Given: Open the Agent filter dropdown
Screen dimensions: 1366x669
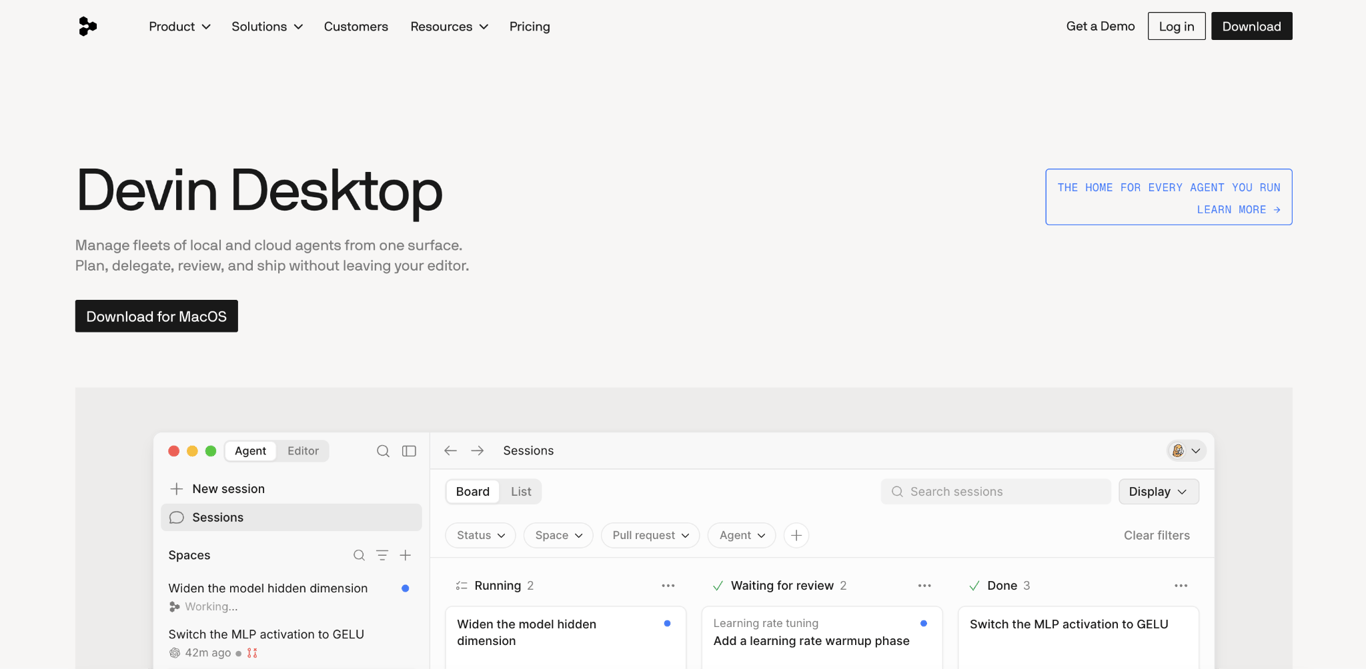Looking at the screenshot, I should coord(742,535).
